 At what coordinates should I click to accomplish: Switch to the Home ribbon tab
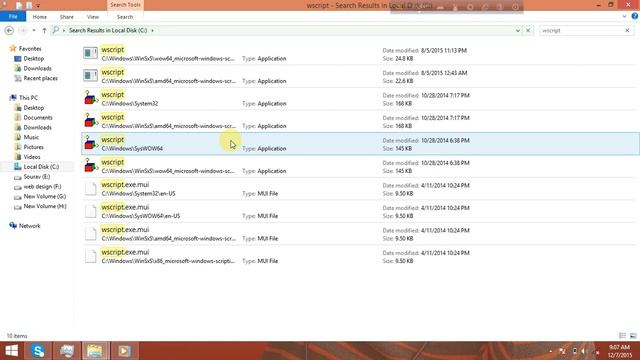[x=40, y=17]
